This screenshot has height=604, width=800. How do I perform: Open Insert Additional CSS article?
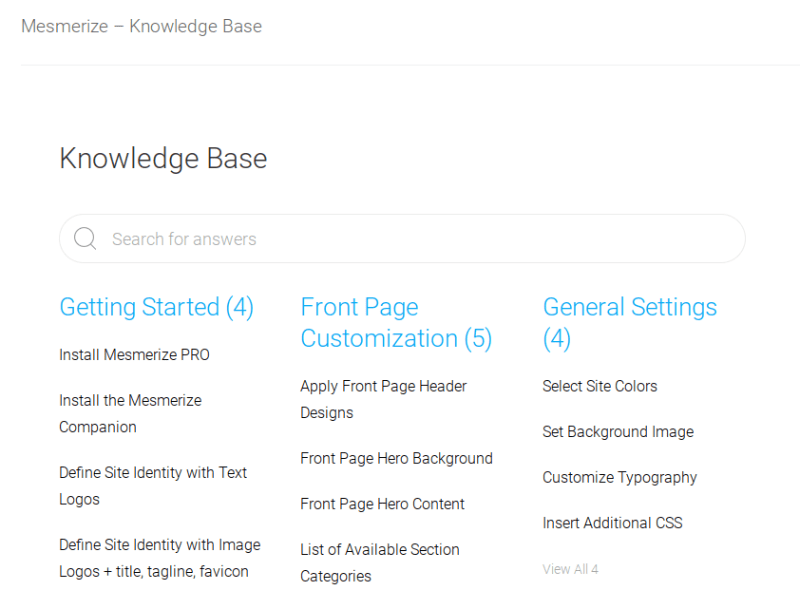(x=612, y=523)
